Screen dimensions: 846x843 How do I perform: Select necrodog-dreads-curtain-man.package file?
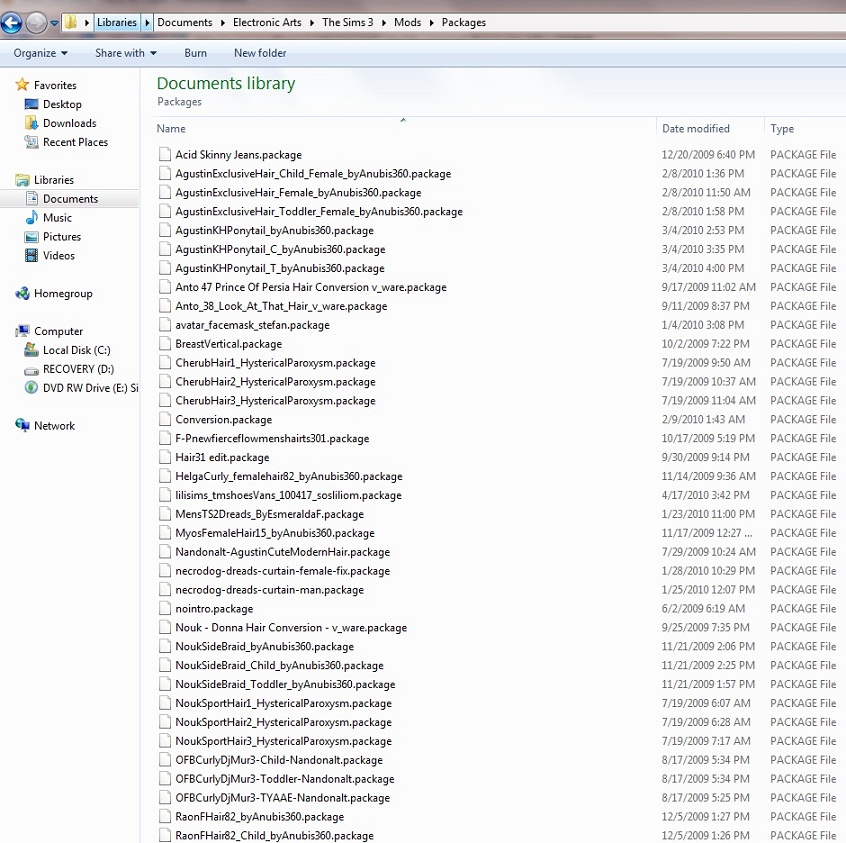pos(269,589)
